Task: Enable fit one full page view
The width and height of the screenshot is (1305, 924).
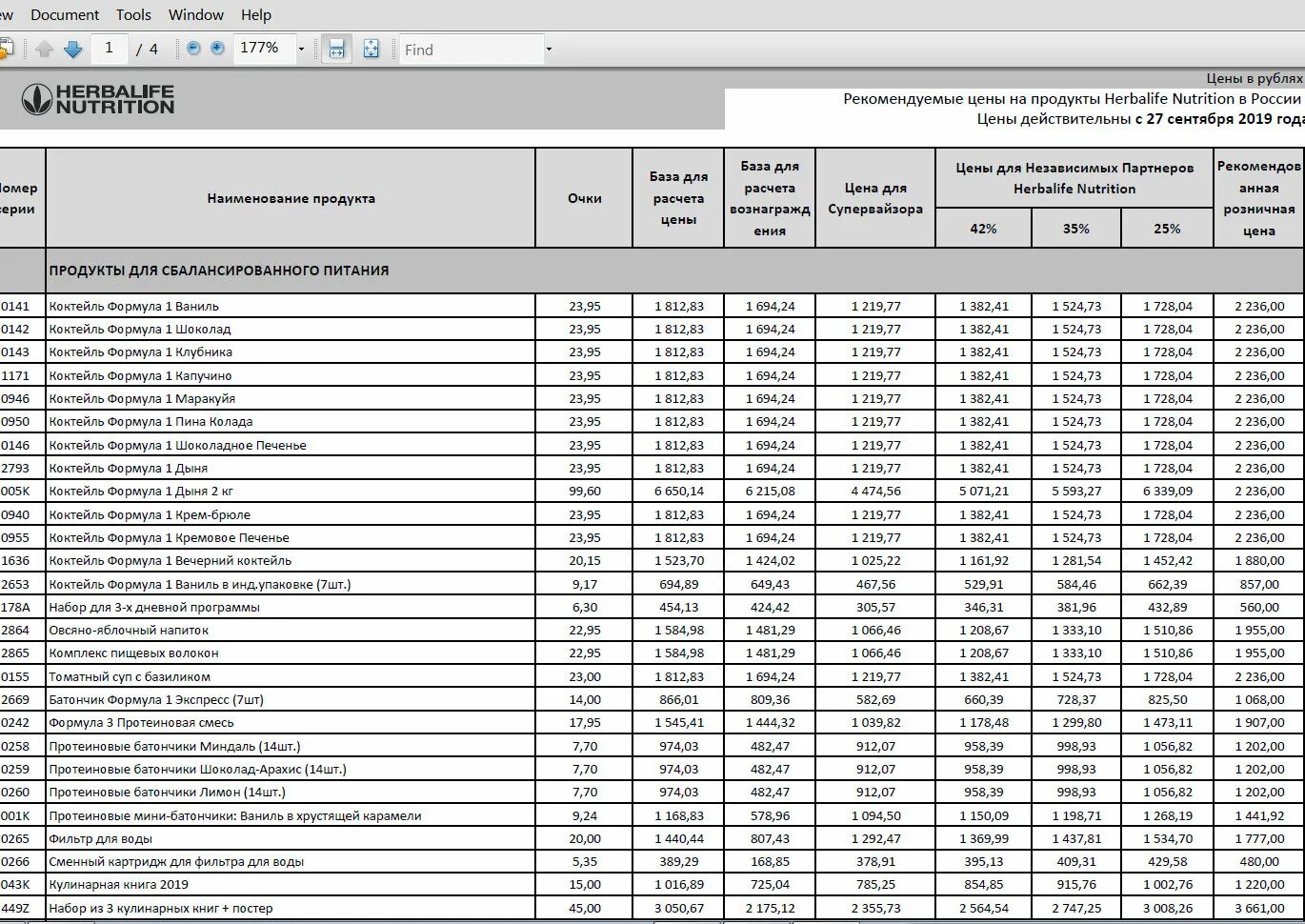Action: point(371,50)
